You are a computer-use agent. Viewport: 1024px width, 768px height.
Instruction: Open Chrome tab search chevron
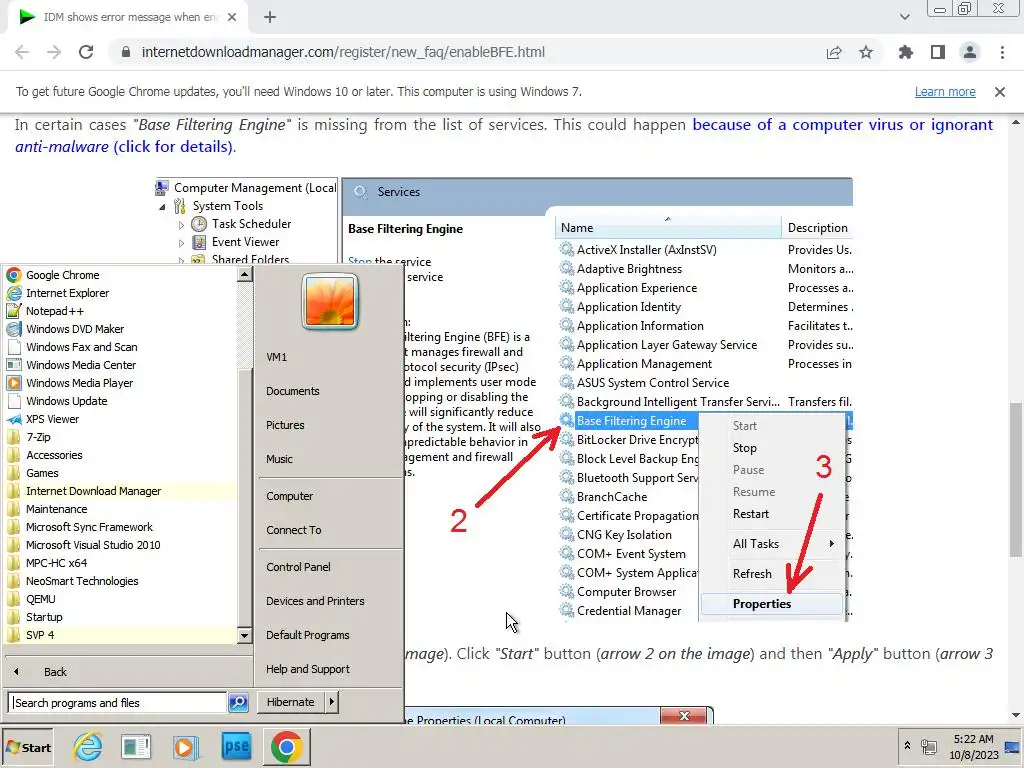pyautogui.click(x=904, y=17)
